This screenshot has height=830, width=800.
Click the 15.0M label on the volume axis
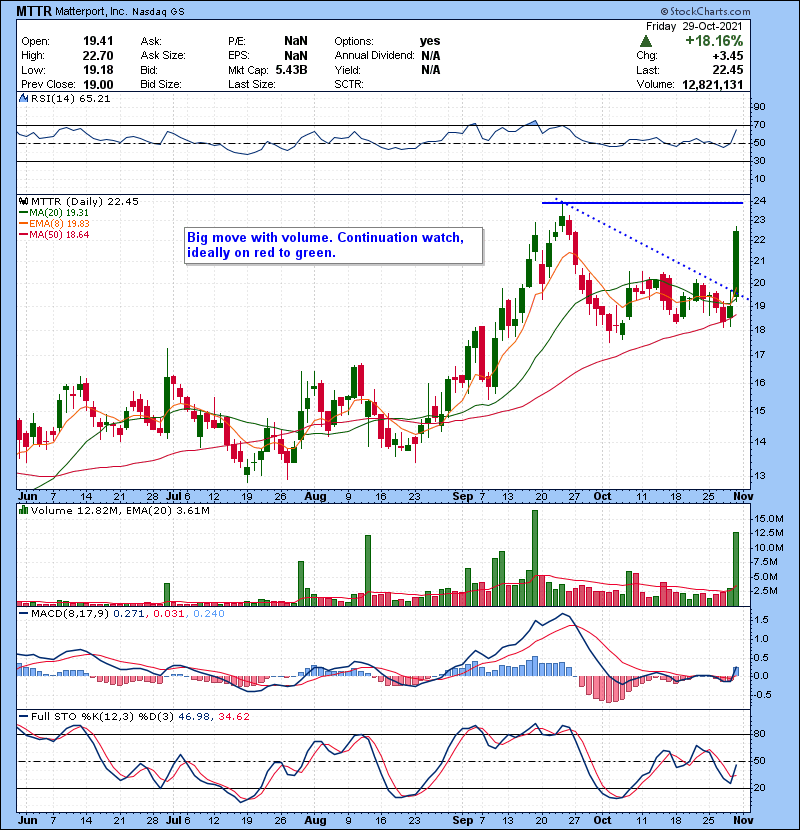pyautogui.click(x=769, y=519)
